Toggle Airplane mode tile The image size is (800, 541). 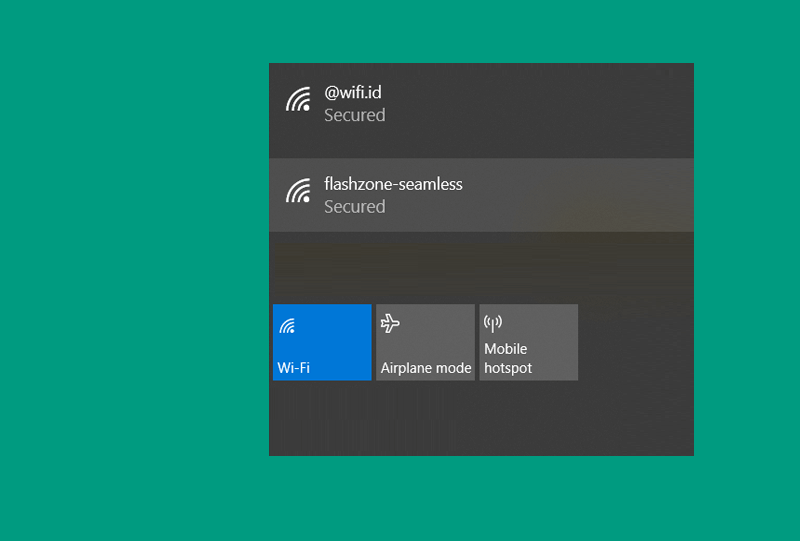coord(426,342)
